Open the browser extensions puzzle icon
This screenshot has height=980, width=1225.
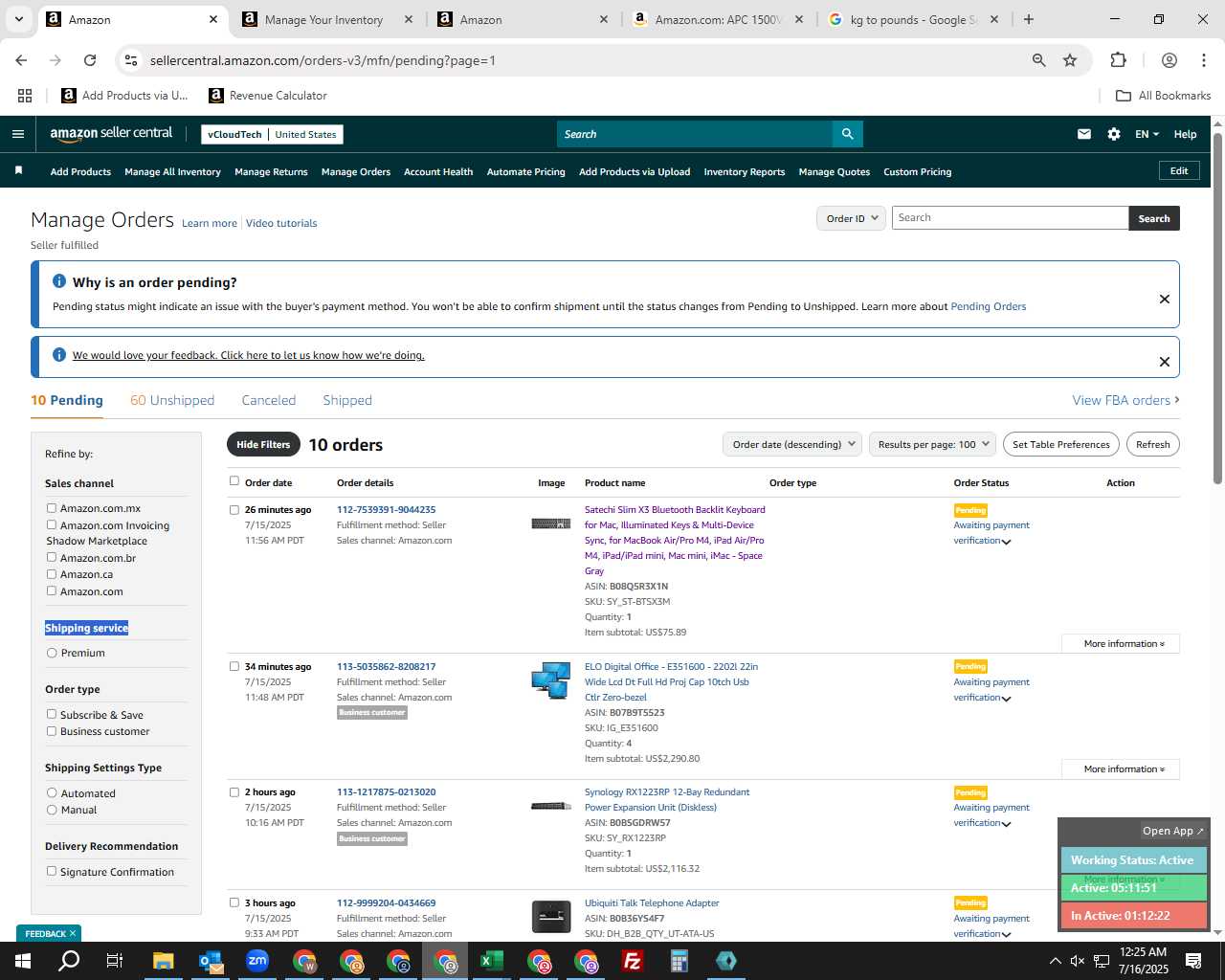coord(1118,60)
